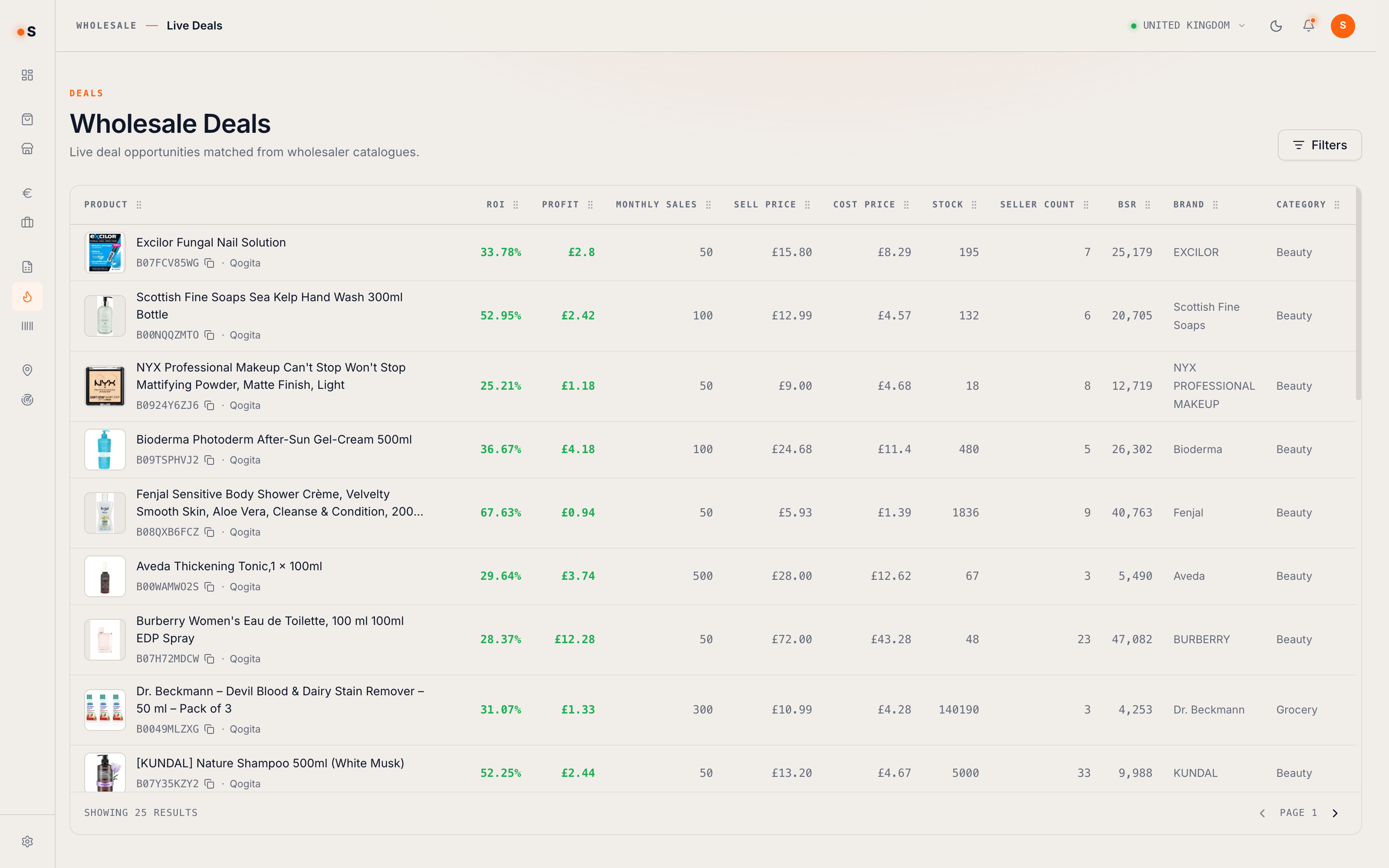Open the notifications bell

(1309, 26)
